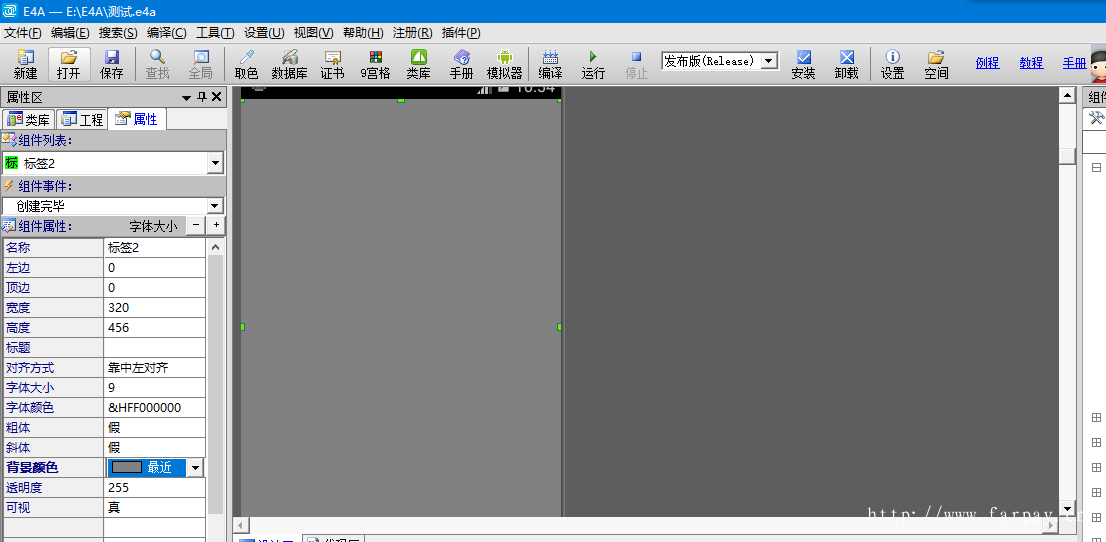Open the 取色 color picker tool
Screen dimensions: 1106x542
(x=246, y=64)
